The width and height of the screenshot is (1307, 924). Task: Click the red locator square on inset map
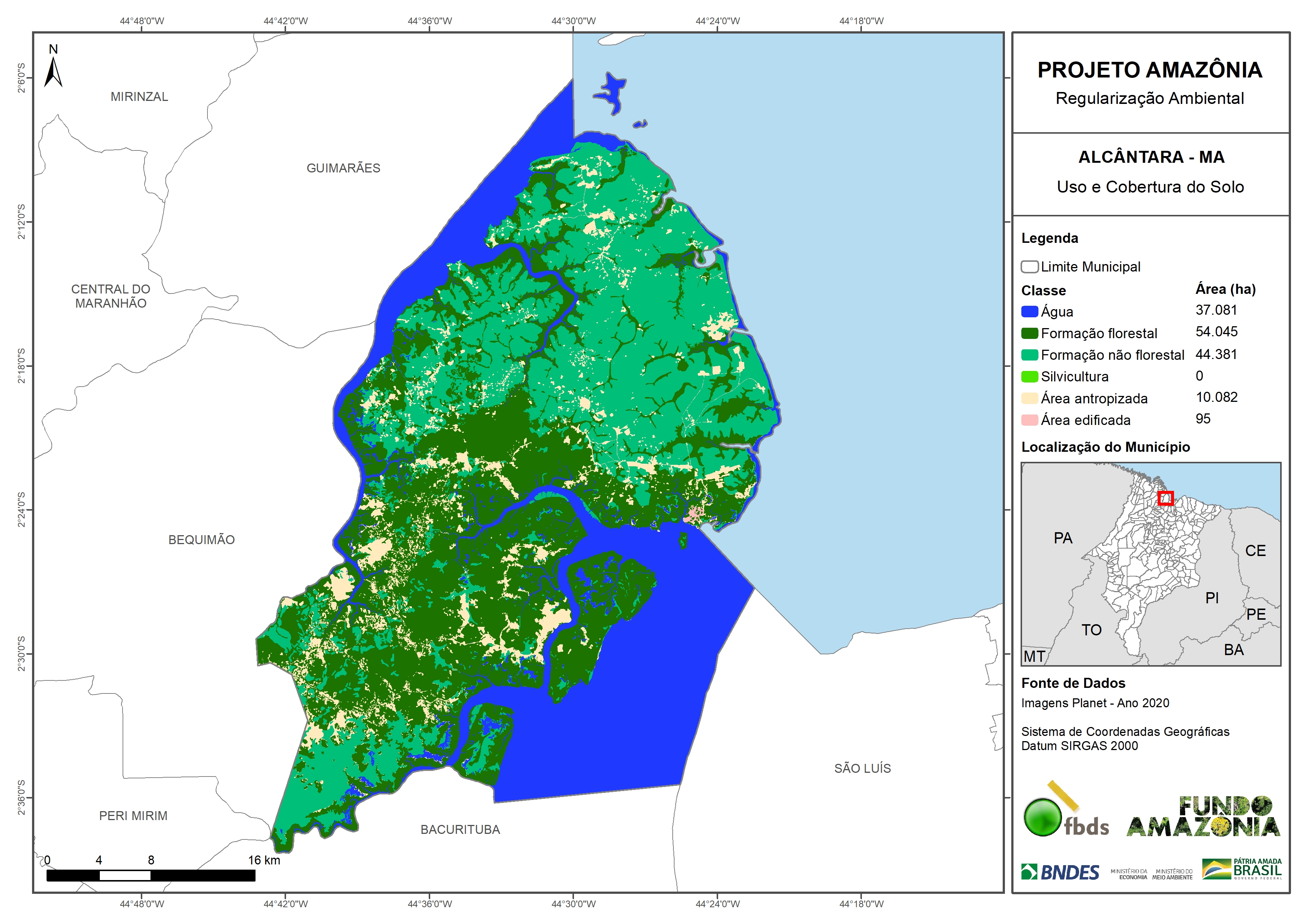tap(1165, 498)
